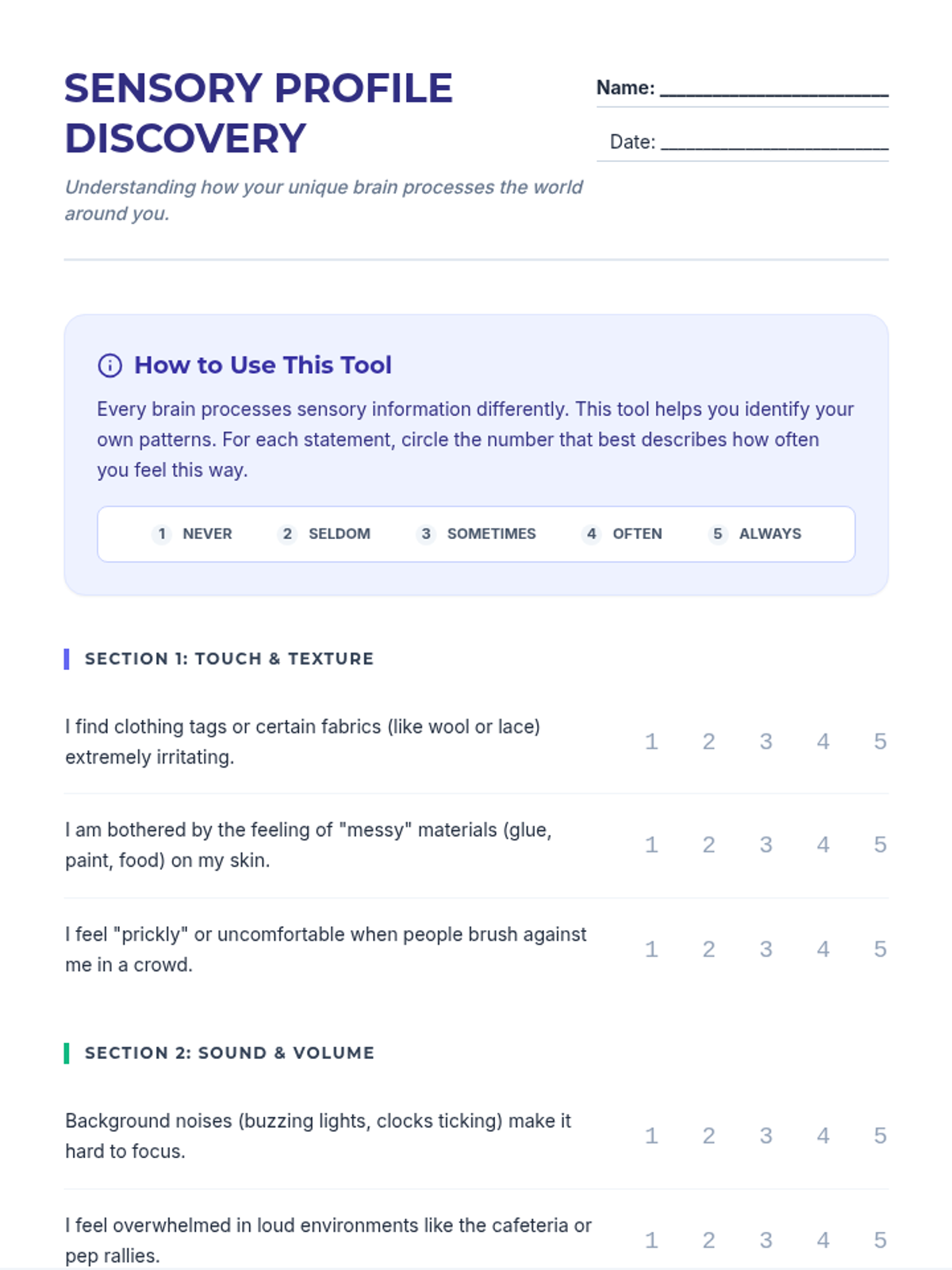This screenshot has height=1270, width=952.
Task: Choose 1 for the messy materials statement
Action: [x=651, y=845]
